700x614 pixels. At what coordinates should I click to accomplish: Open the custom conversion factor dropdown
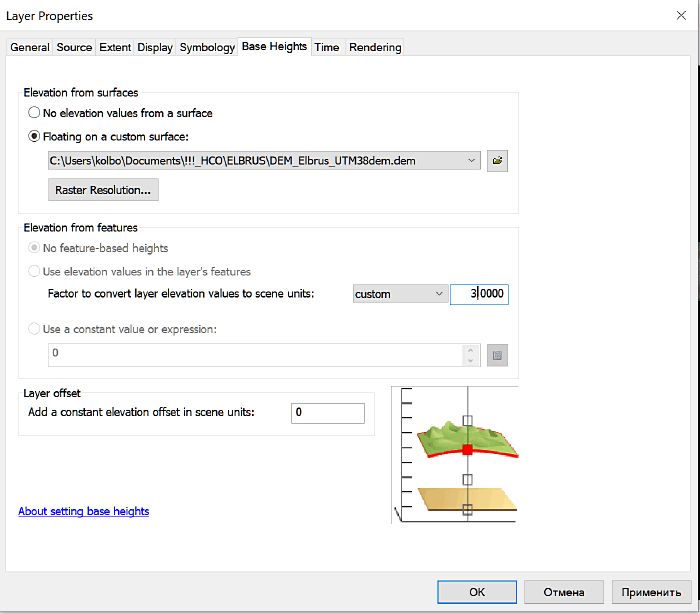pos(438,294)
